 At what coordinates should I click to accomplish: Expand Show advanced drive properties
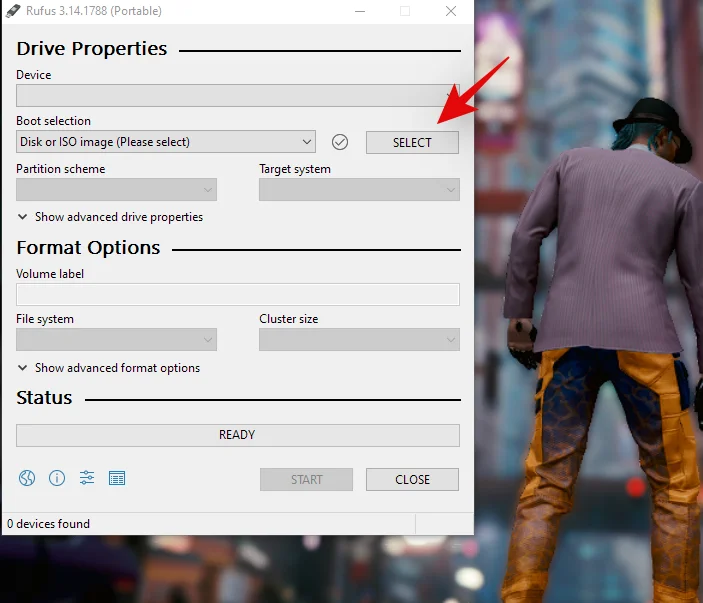coord(110,217)
